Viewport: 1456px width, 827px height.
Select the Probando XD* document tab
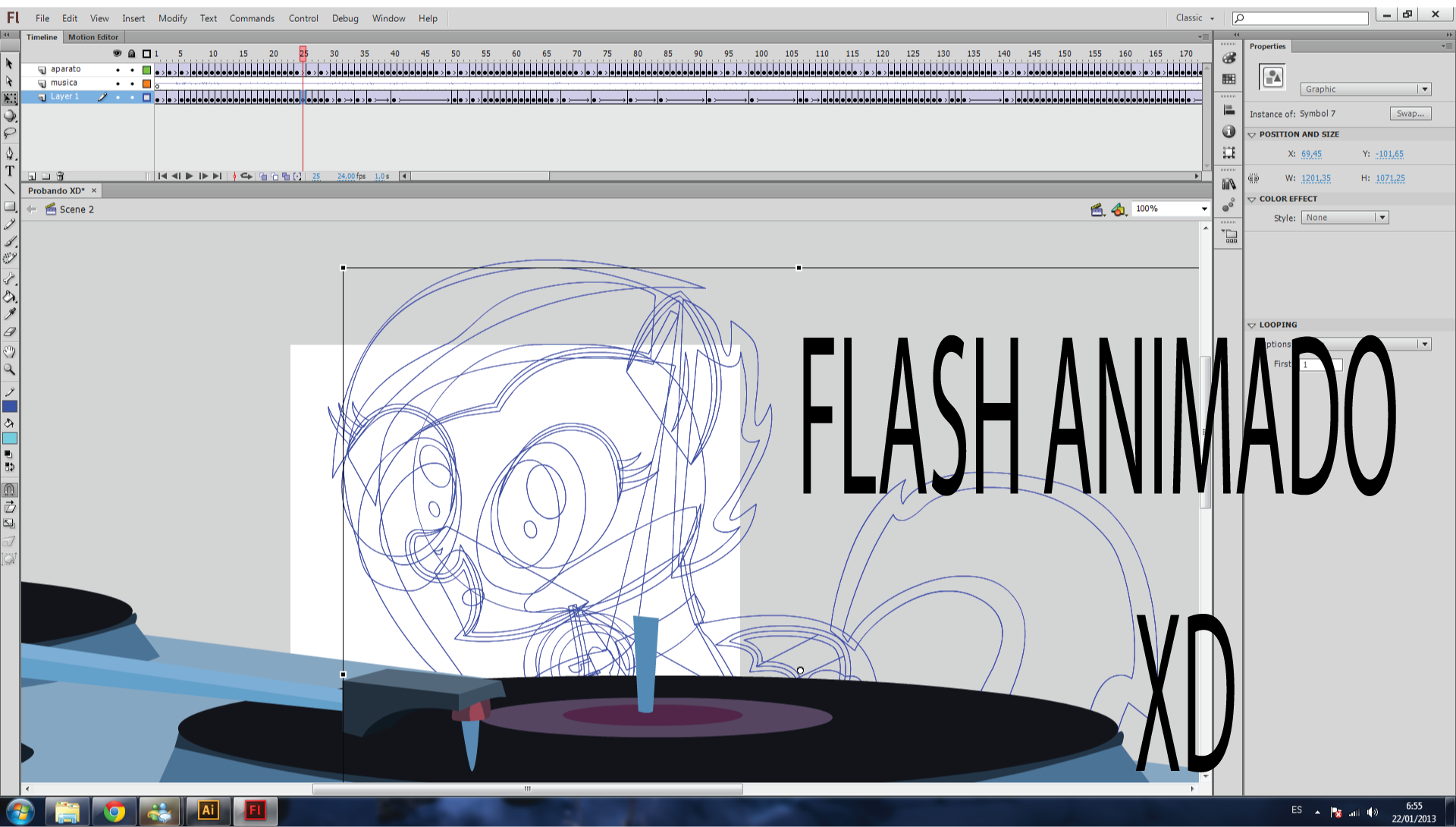(x=57, y=191)
